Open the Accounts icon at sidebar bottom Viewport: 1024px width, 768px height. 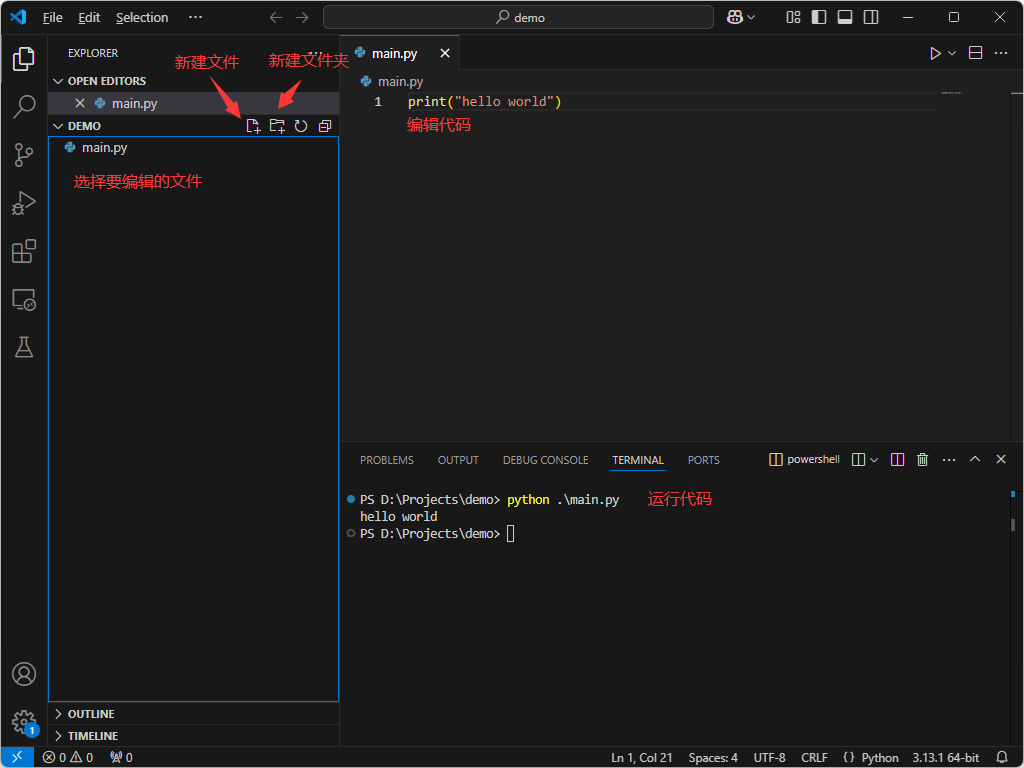tap(23, 674)
